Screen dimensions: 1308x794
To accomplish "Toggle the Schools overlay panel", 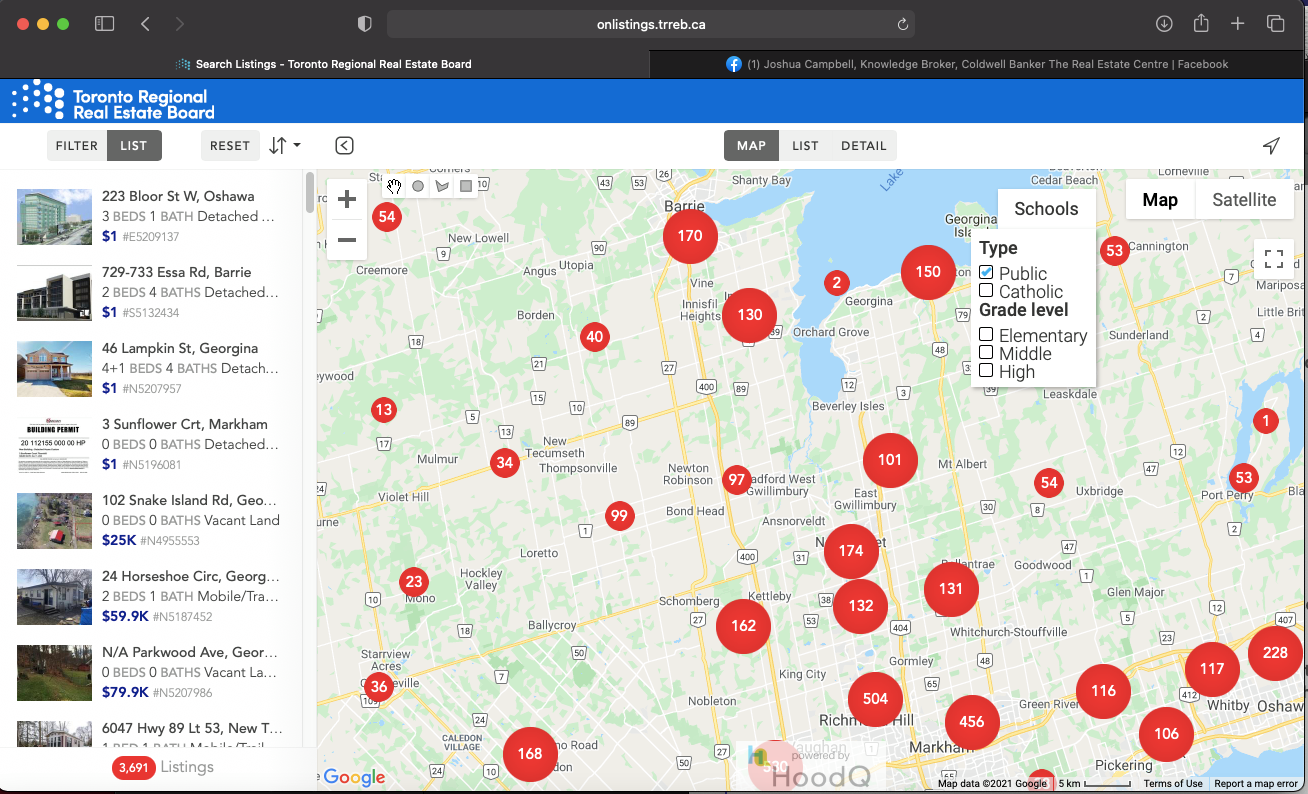I will (x=1046, y=208).
